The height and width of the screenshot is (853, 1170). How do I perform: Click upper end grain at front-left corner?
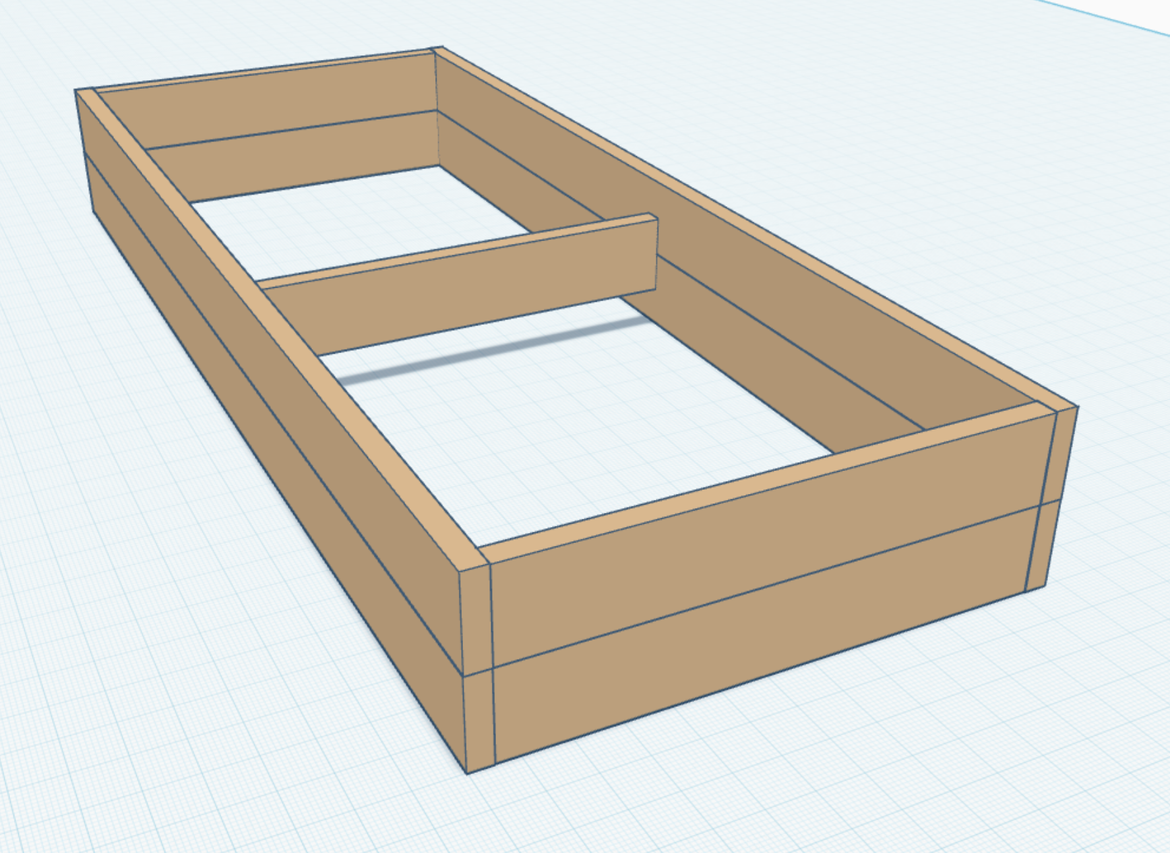(476, 620)
